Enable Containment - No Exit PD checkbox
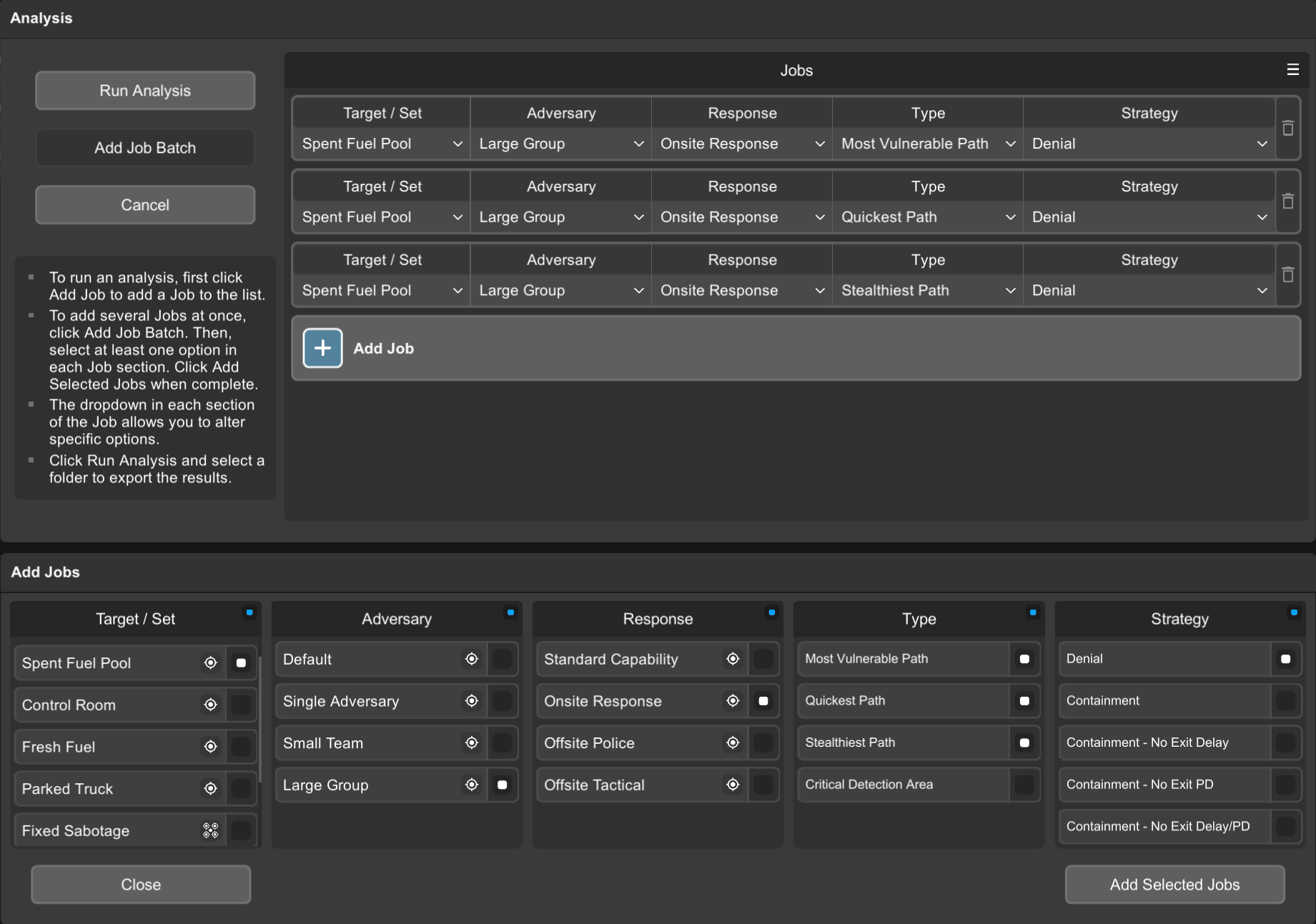1316x924 pixels. 1286,785
